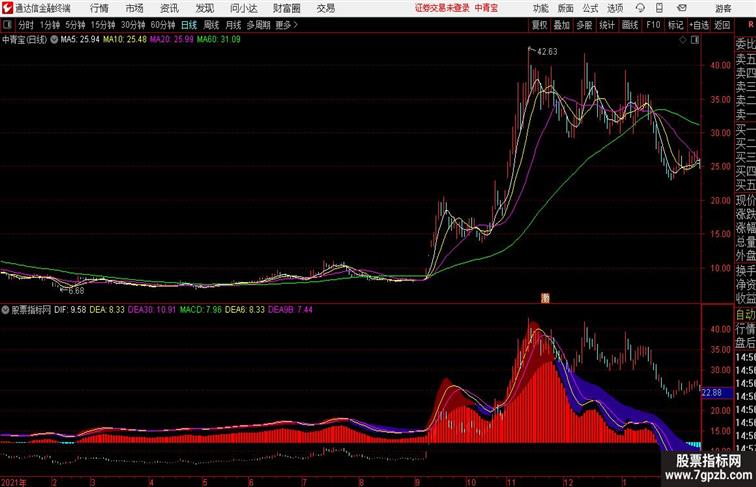
Task: Click the red 中青宝 stock name in title bar
Action: [x=486, y=8]
